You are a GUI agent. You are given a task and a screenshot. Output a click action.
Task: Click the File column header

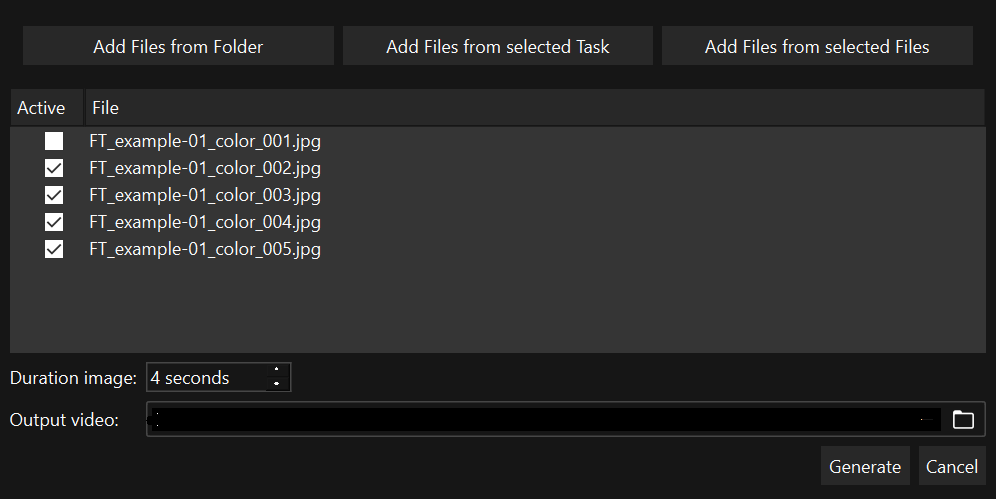coord(105,108)
